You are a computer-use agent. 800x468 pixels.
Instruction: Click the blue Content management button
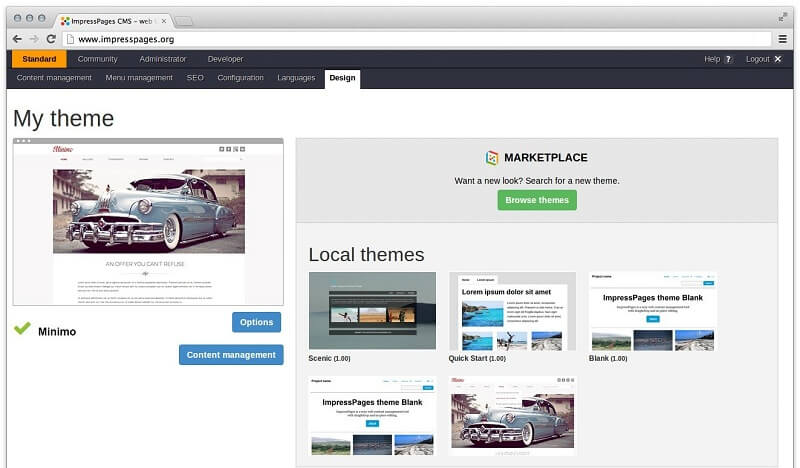click(231, 355)
